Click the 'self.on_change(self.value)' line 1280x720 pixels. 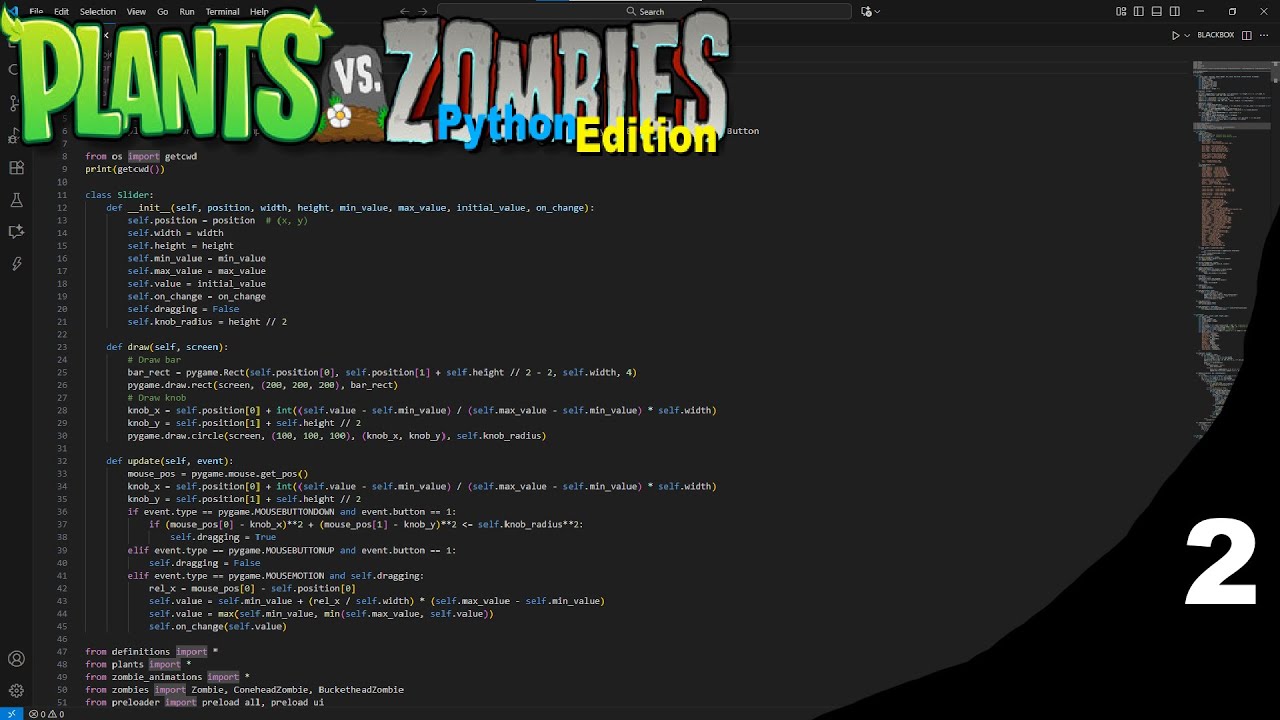218,627
